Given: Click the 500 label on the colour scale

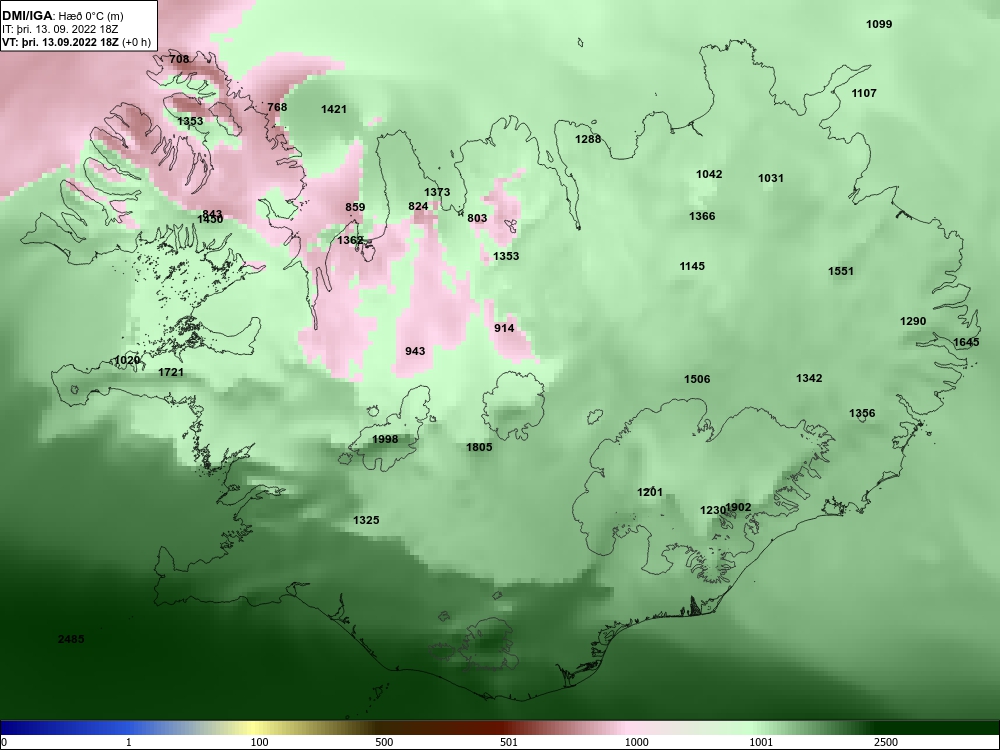Looking at the screenshot, I should [384, 742].
